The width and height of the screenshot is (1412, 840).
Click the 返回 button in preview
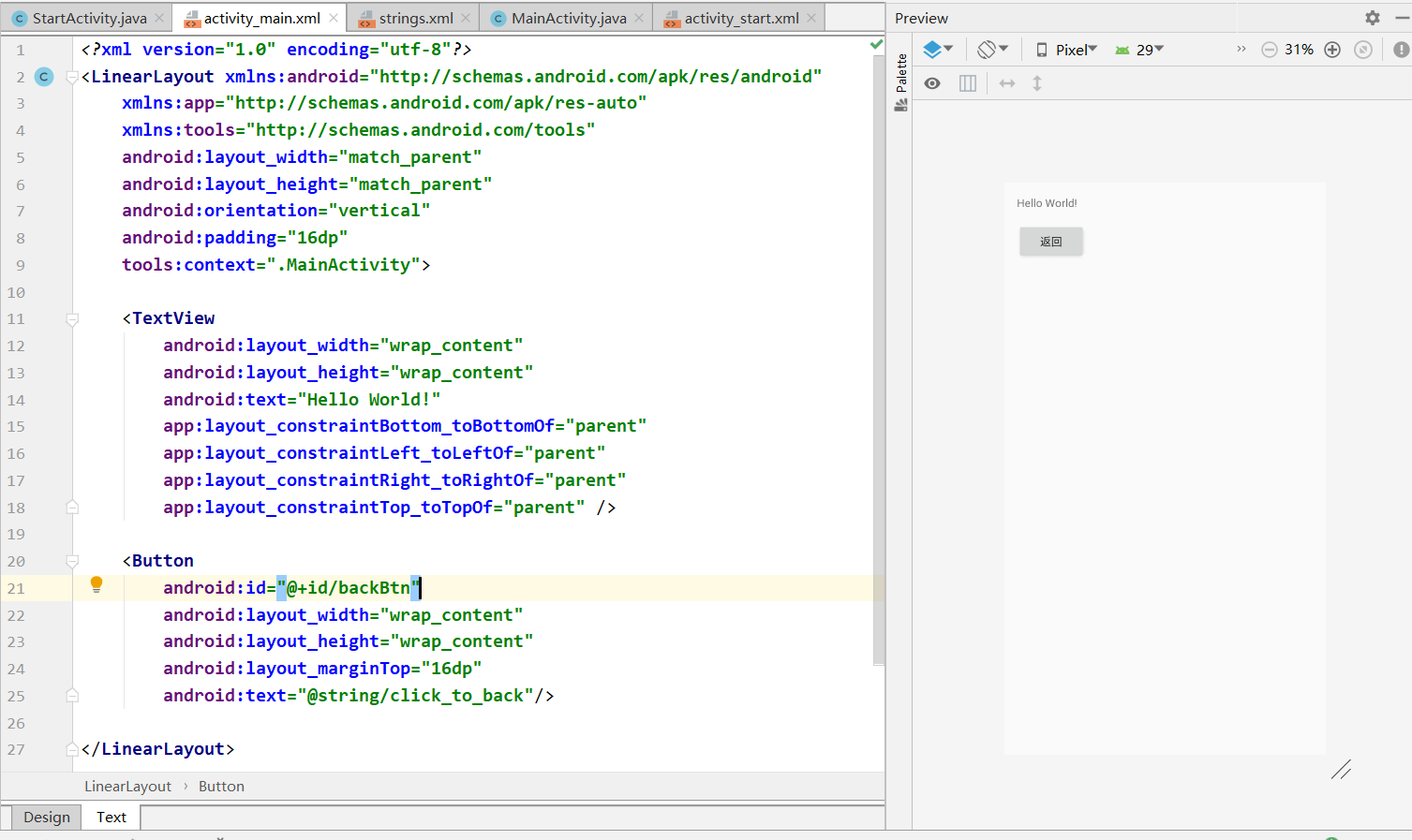[x=1051, y=242]
